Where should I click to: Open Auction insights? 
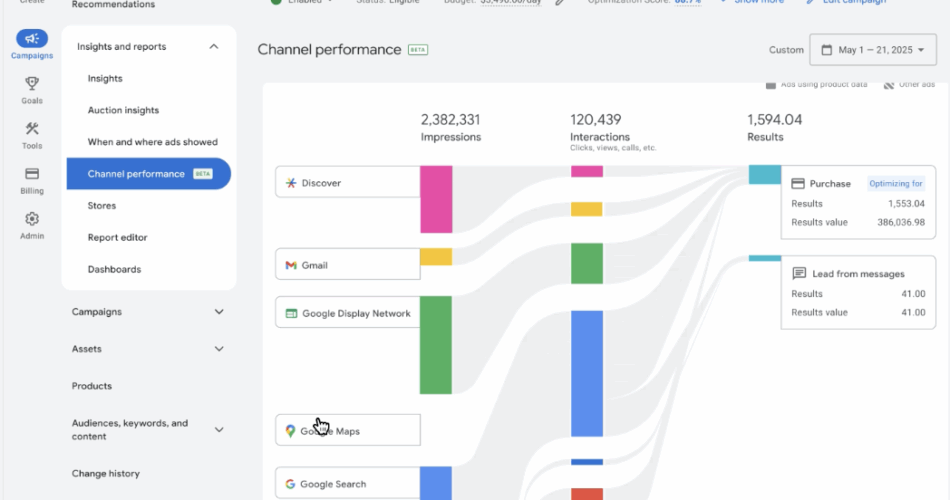click(123, 110)
